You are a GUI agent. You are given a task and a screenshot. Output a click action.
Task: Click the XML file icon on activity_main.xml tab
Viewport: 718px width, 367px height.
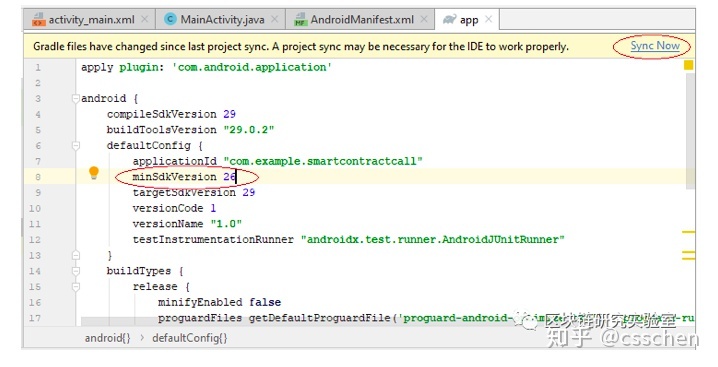click(x=38, y=20)
